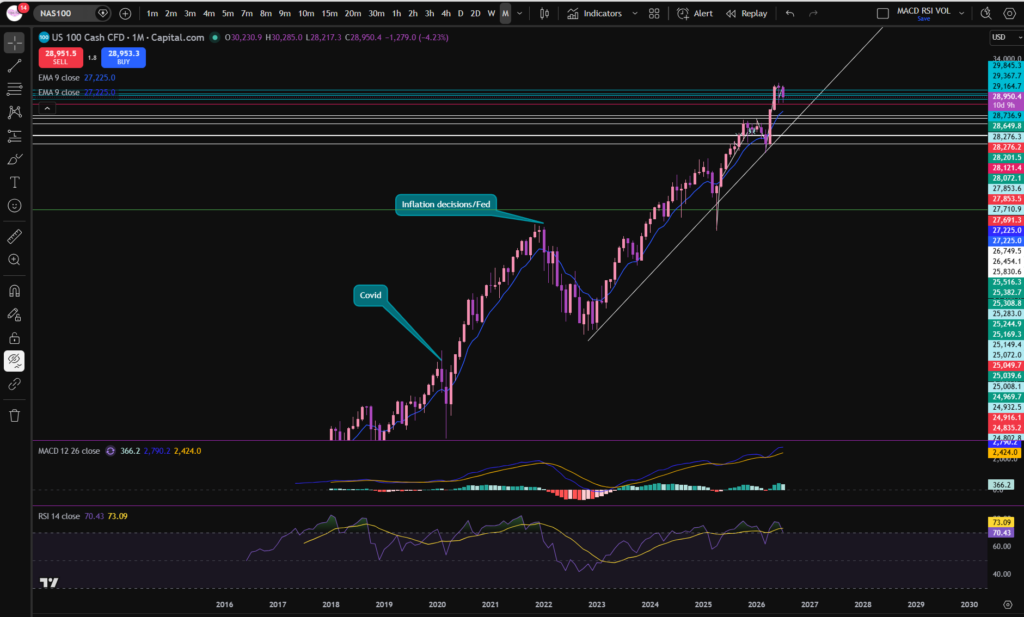Undo the last chart action
1024x617 pixels.
pos(790,13)
